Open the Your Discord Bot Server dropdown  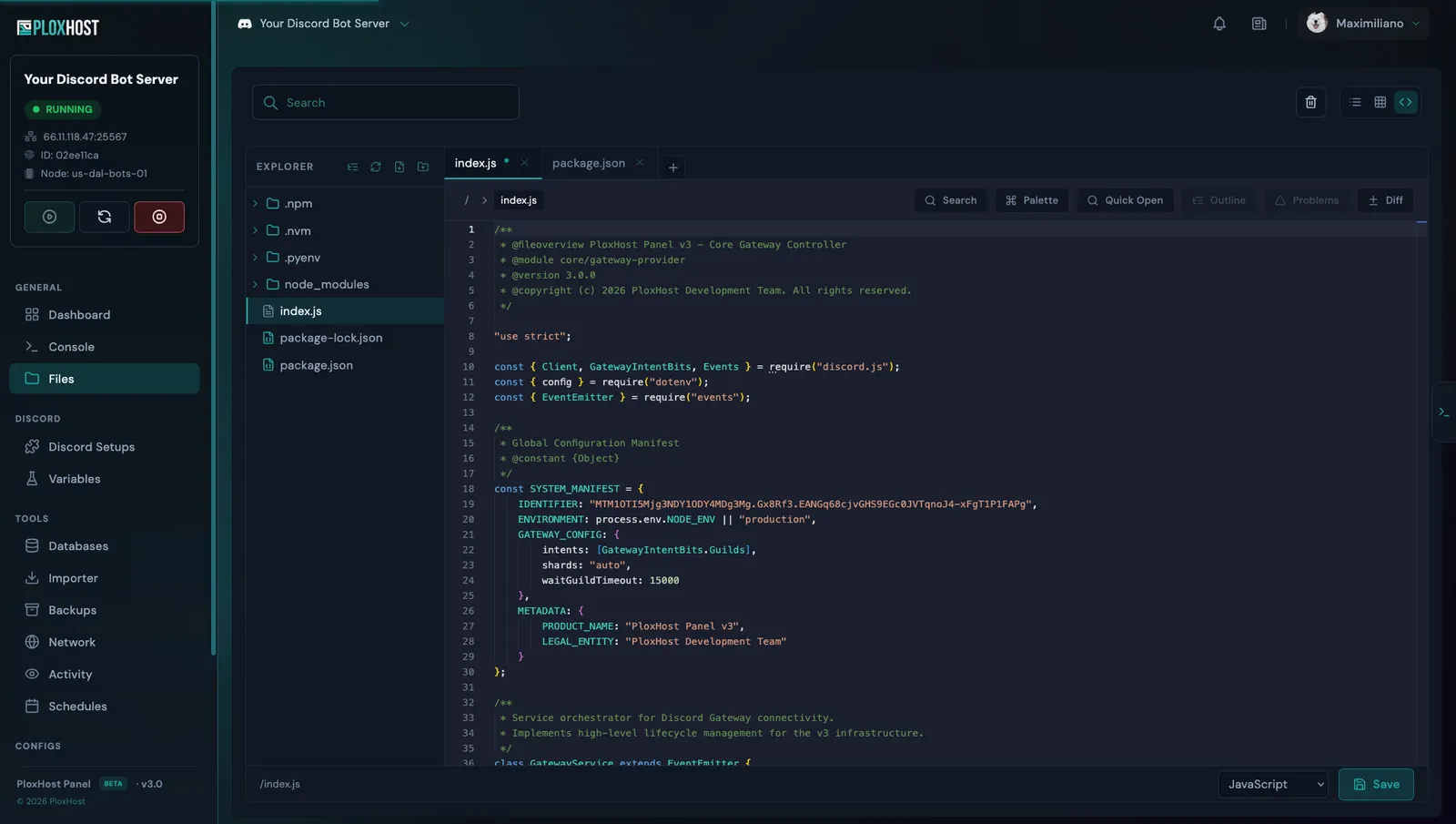click(x=323, y=24)
